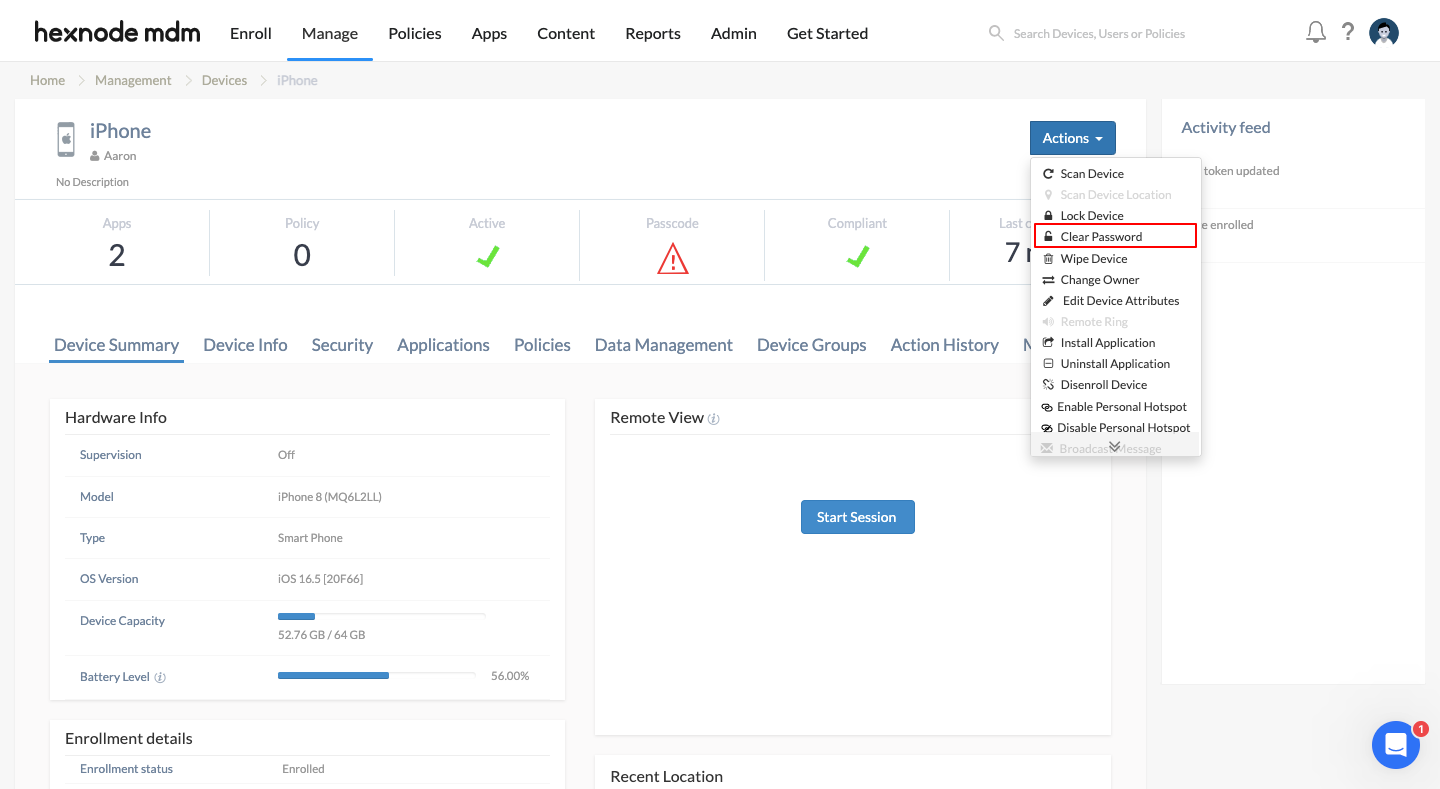Open the Content top menu
Viewport: 1440px width, 789px height.
click(x=566, y=33)
